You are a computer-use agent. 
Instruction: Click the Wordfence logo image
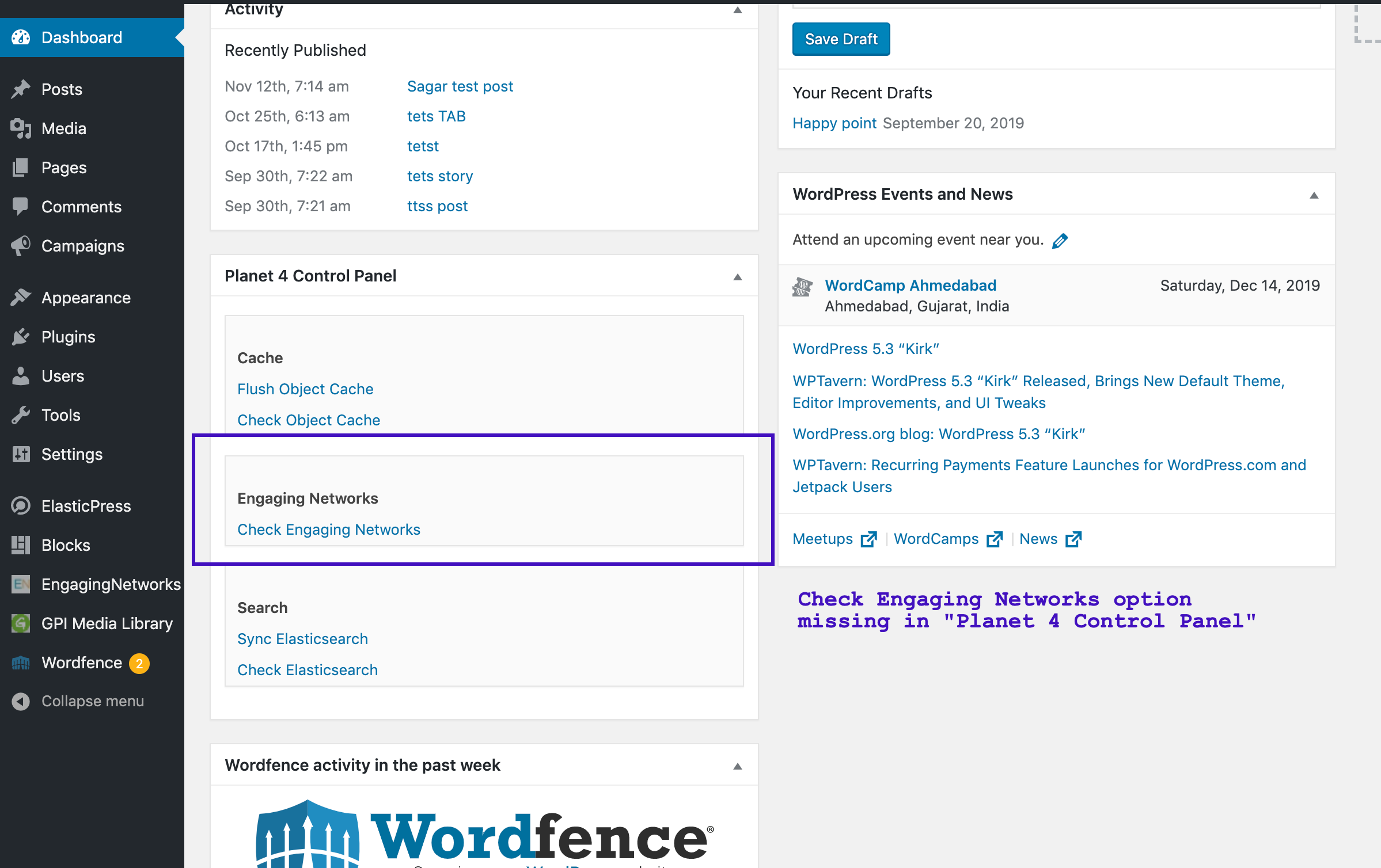(484, 833)
